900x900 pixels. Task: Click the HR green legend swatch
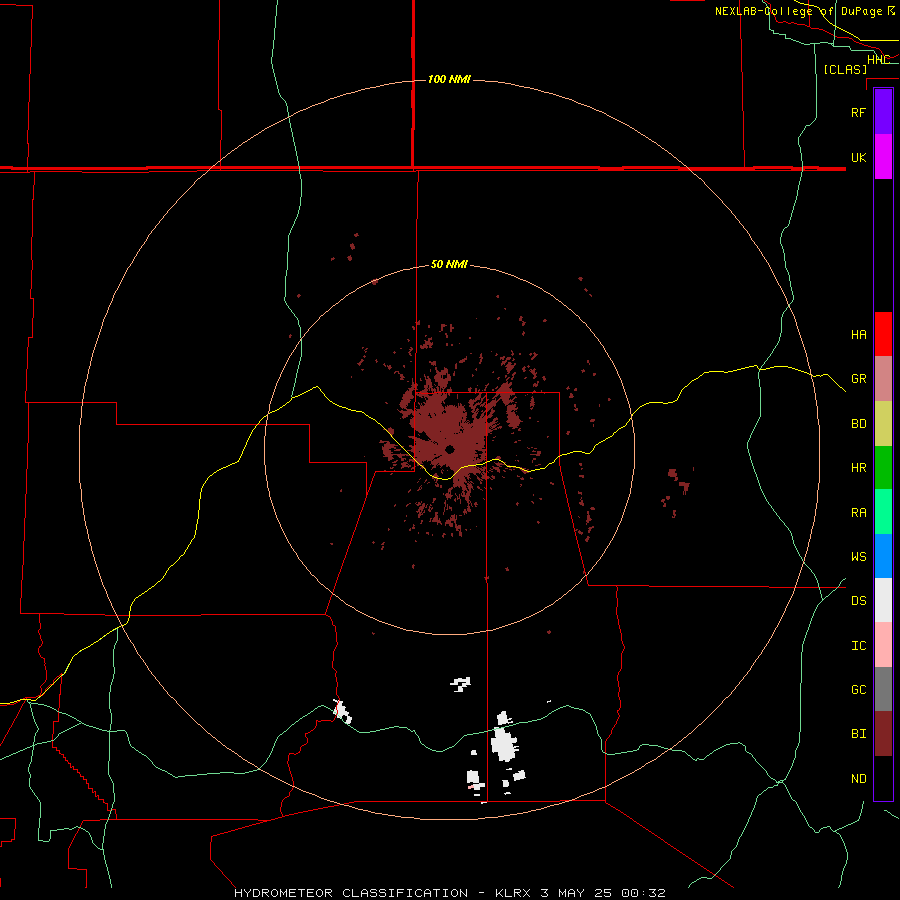[x=883, y=468]
